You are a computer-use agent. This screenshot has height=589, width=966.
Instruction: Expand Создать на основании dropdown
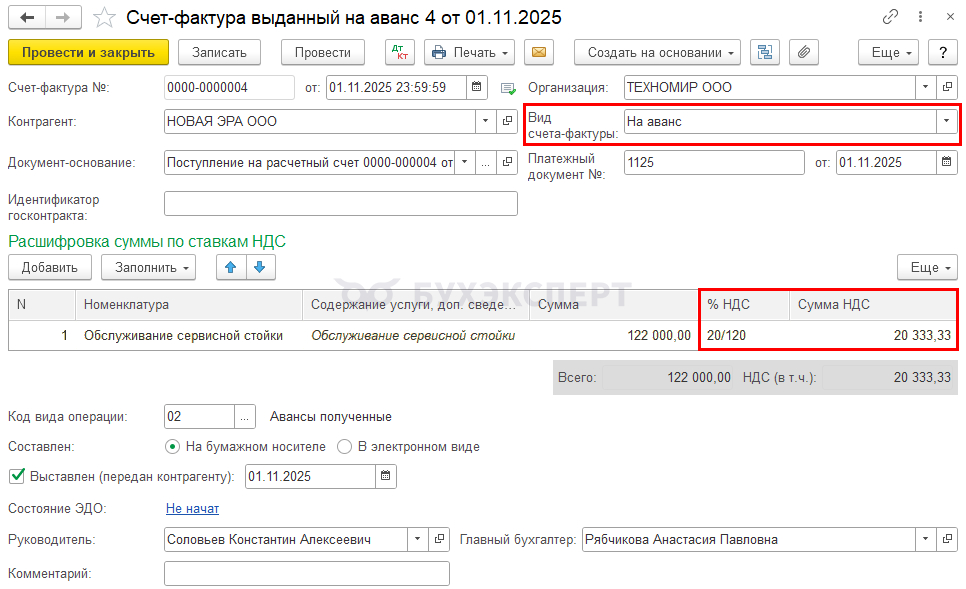(x=657, y=52)
